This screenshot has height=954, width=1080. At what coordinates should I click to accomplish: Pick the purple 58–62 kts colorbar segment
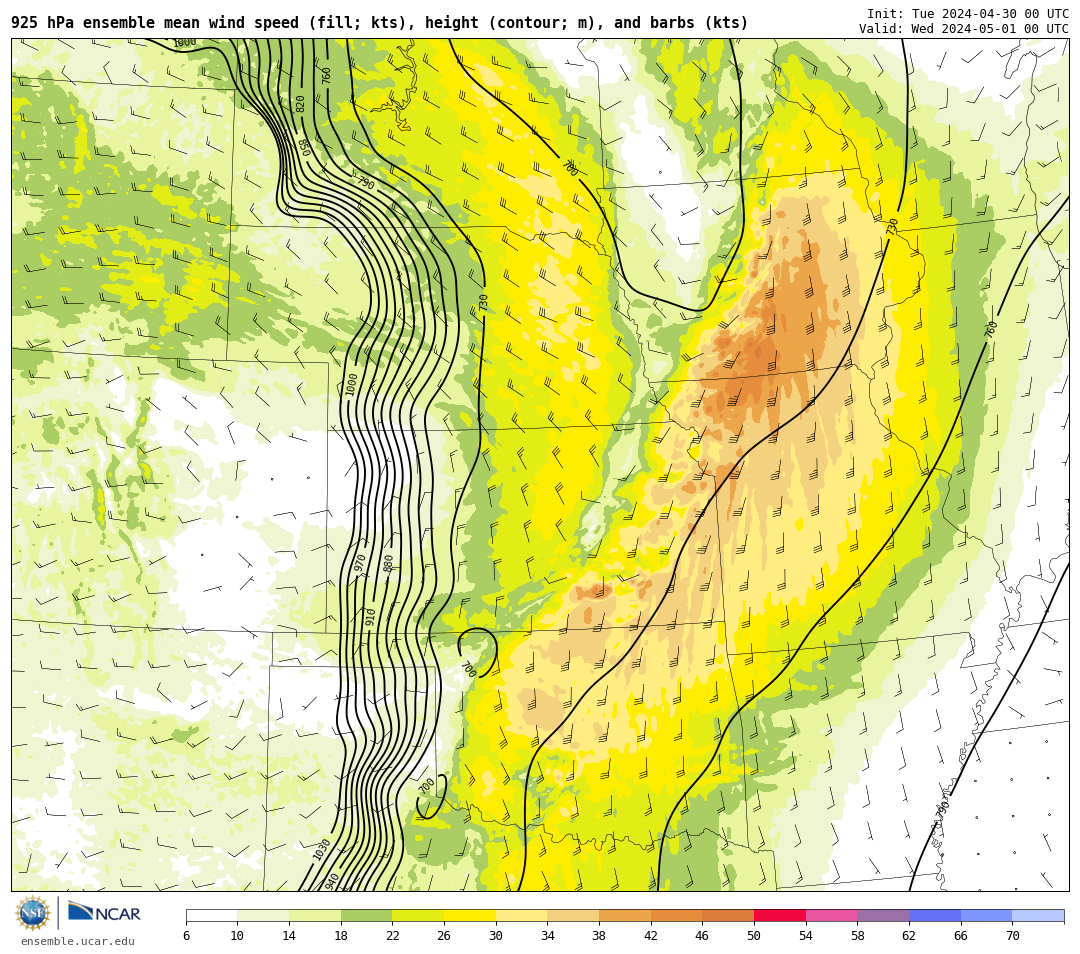click(x=883, y=915)
